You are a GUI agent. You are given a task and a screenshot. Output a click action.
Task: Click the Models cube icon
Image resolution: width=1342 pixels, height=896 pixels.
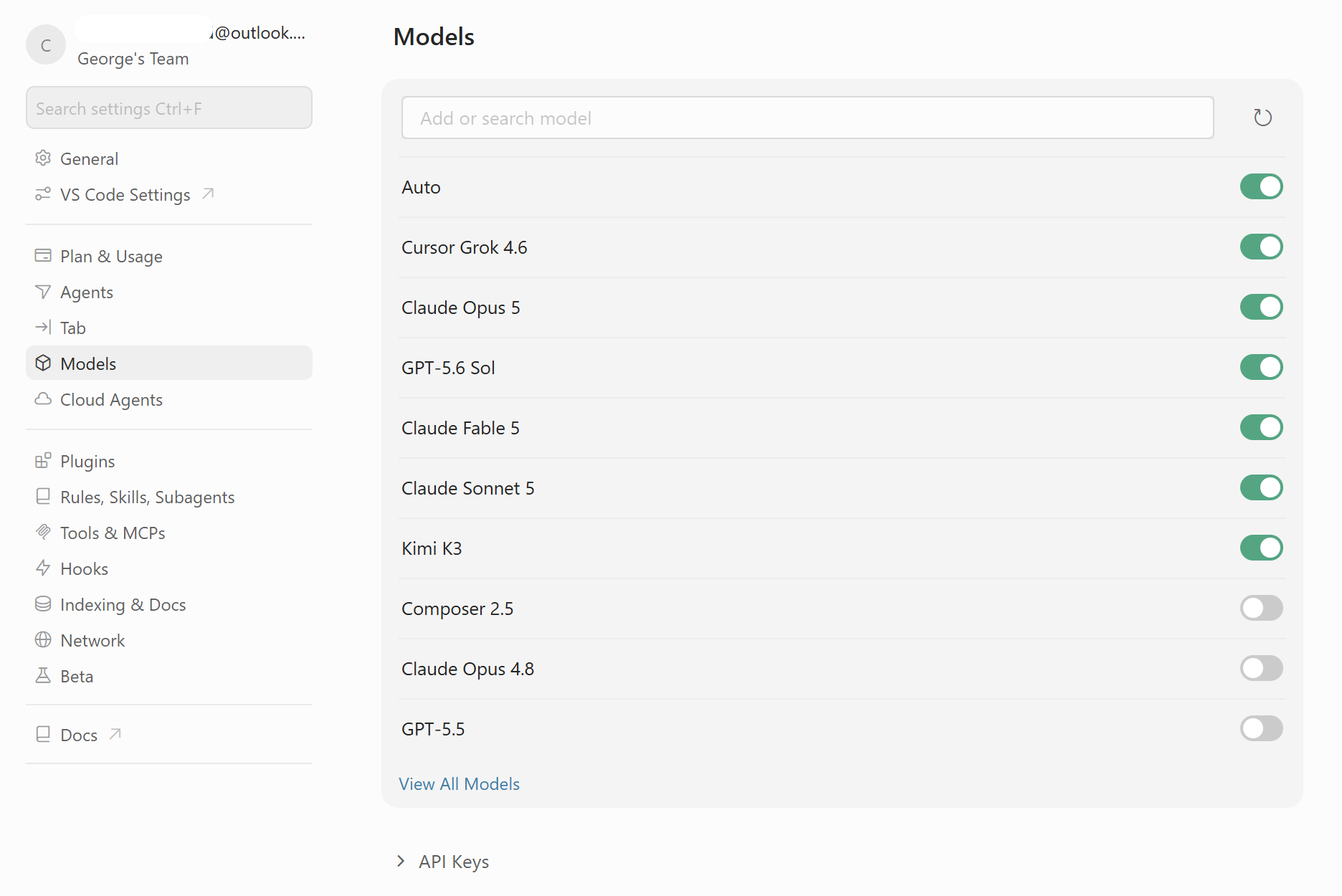tap(43, 363)
